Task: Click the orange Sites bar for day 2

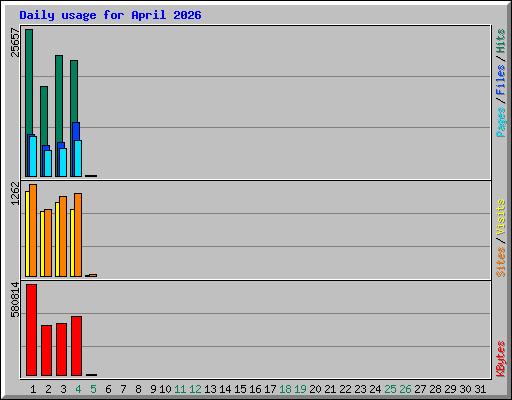Action: point(48,243)
